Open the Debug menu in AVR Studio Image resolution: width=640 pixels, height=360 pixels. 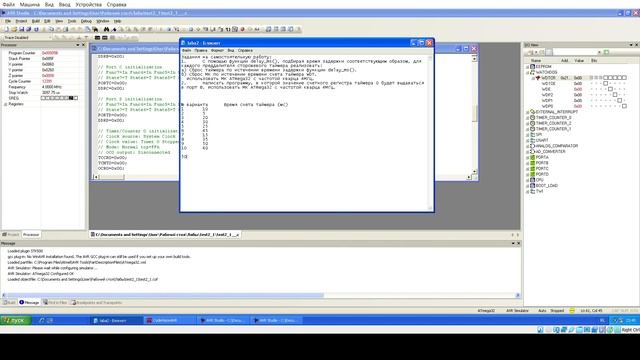tap(86, 21)
